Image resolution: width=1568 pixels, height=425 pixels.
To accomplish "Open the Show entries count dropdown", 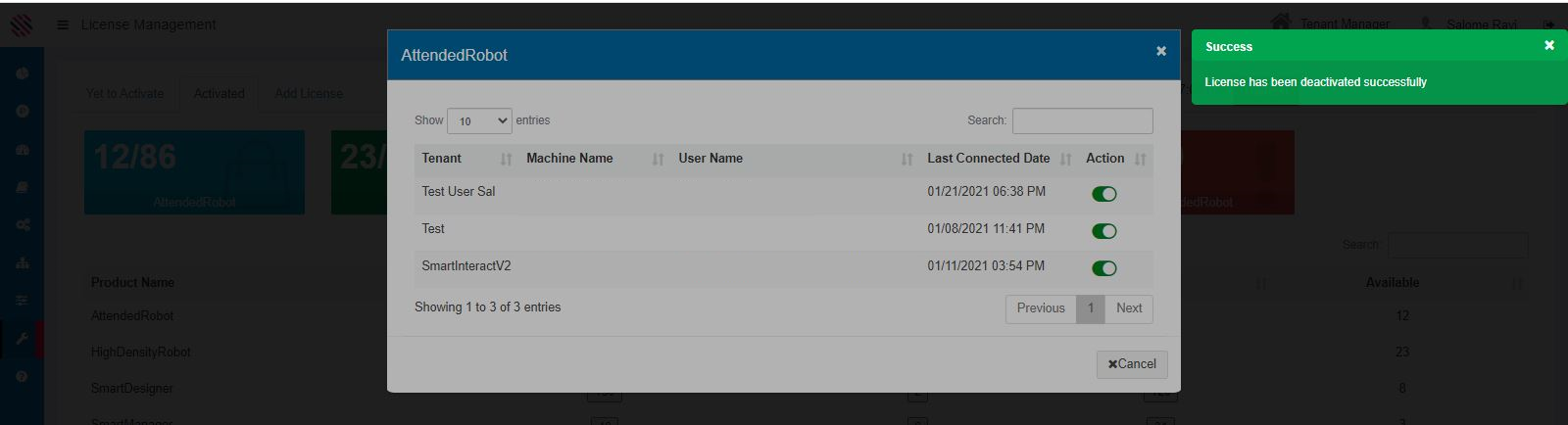I will pyautogui.click(x=479, y=120).
